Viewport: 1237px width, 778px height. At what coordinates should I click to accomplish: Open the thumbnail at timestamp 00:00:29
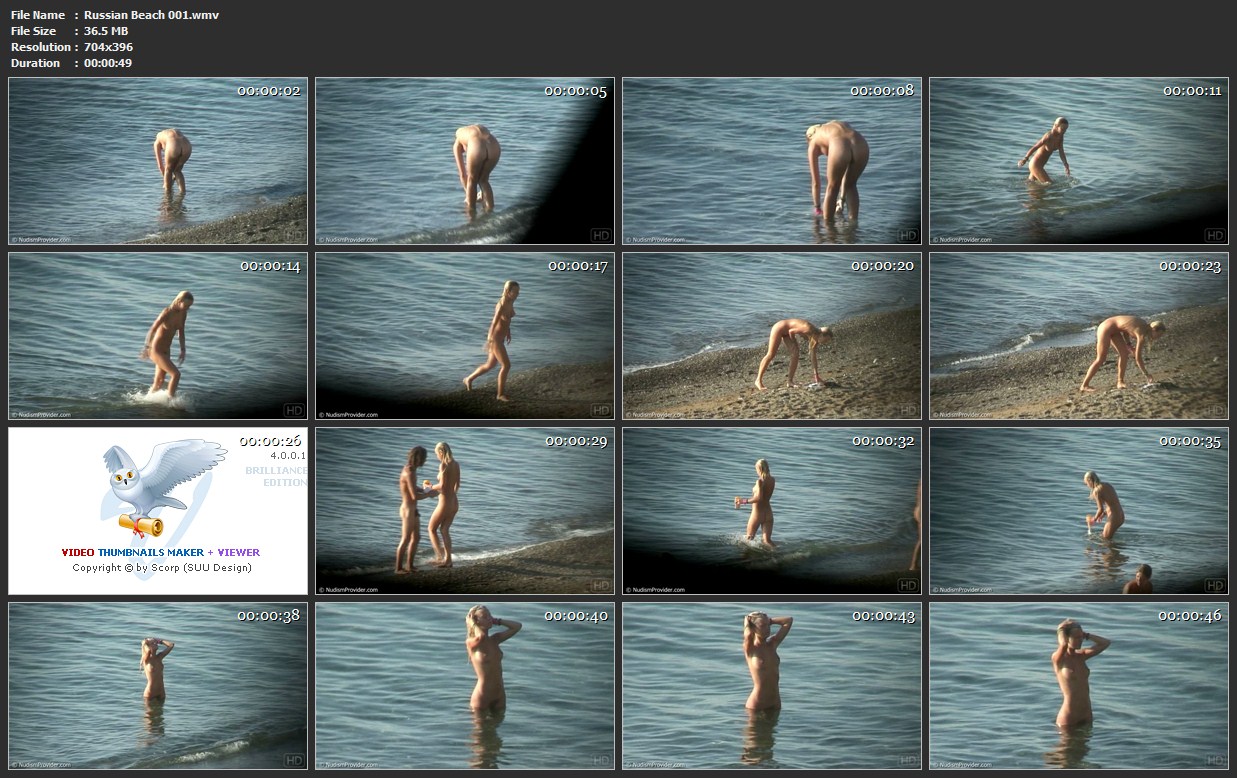[464, 511]
